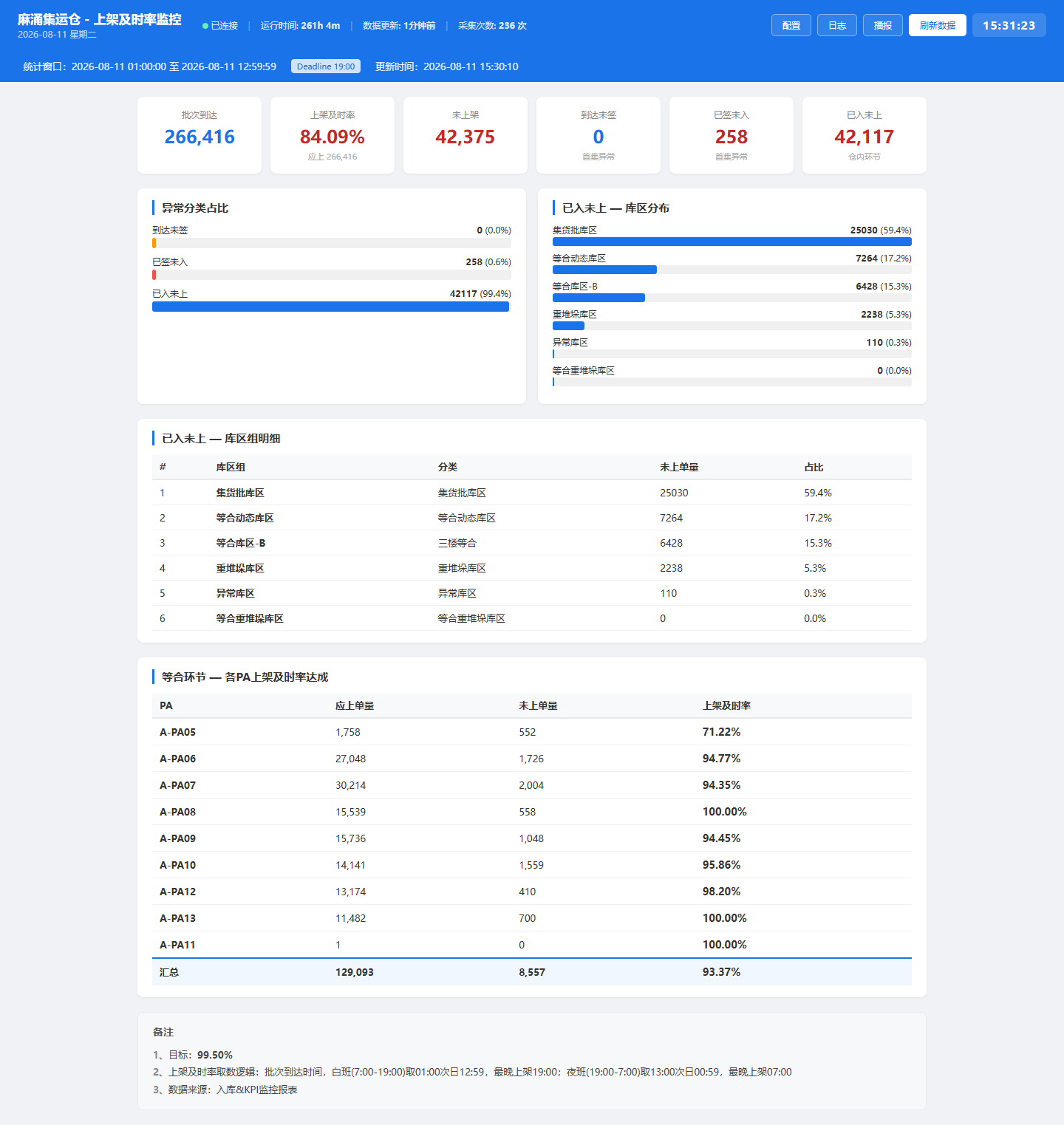Open the 配置 settings button
Screen dimensions: 1064x1125
pos(791,25)
